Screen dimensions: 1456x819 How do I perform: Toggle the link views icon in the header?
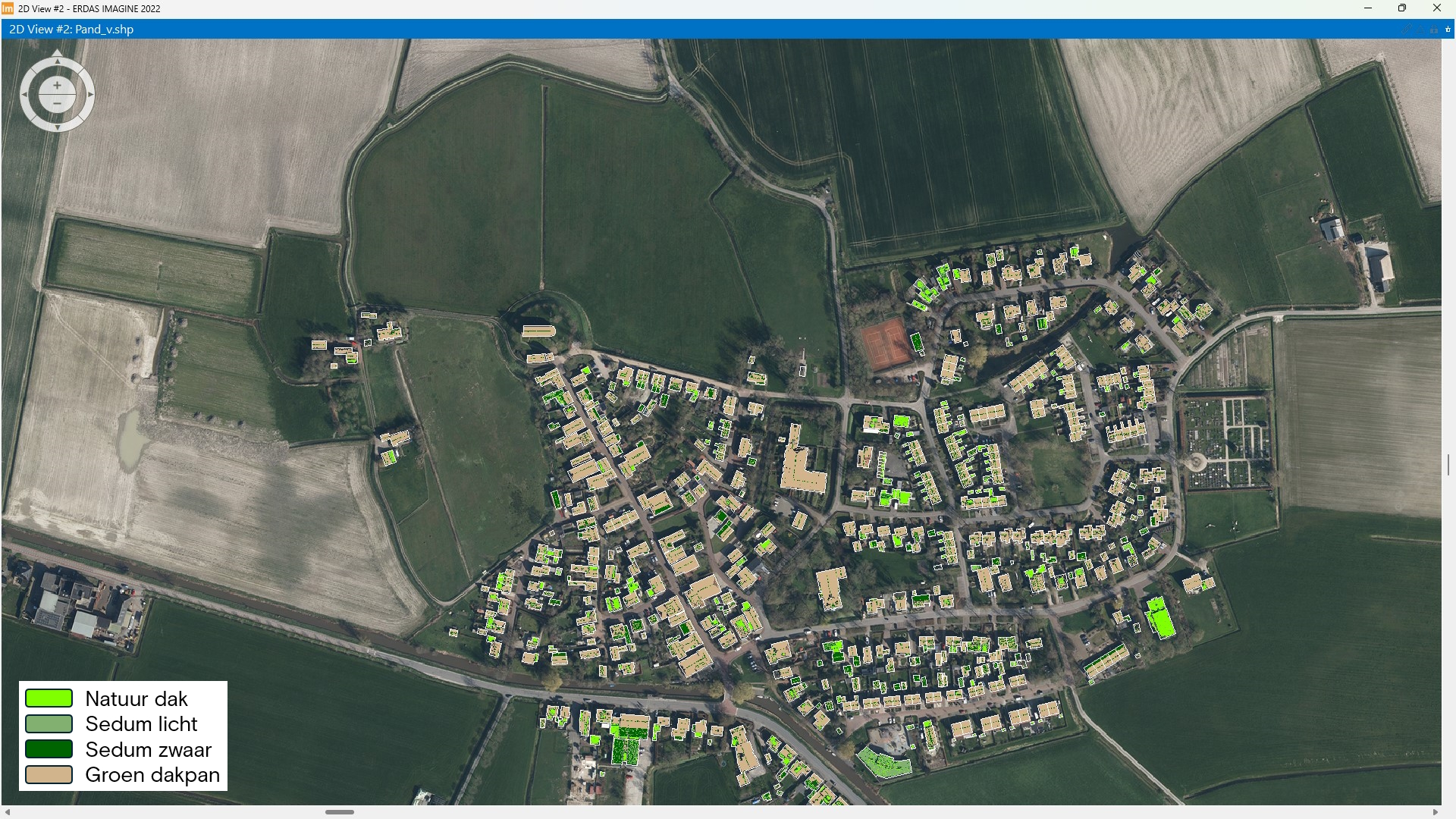(x=1407, y=29)
